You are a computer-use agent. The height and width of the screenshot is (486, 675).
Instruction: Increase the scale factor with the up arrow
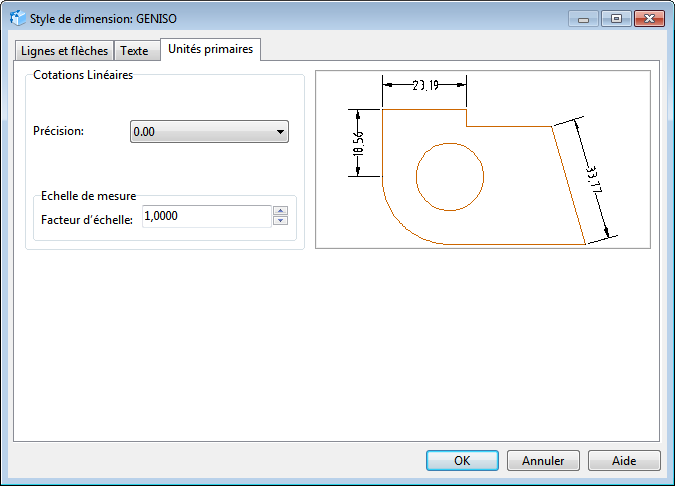coord(280,211)
